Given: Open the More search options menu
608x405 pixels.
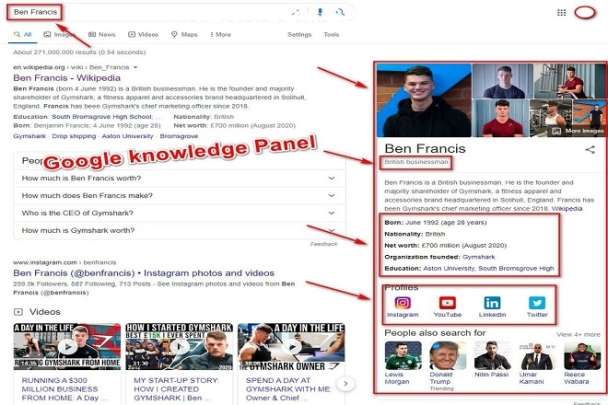Looking at the screenshot, I should click(x=221, y=35).
